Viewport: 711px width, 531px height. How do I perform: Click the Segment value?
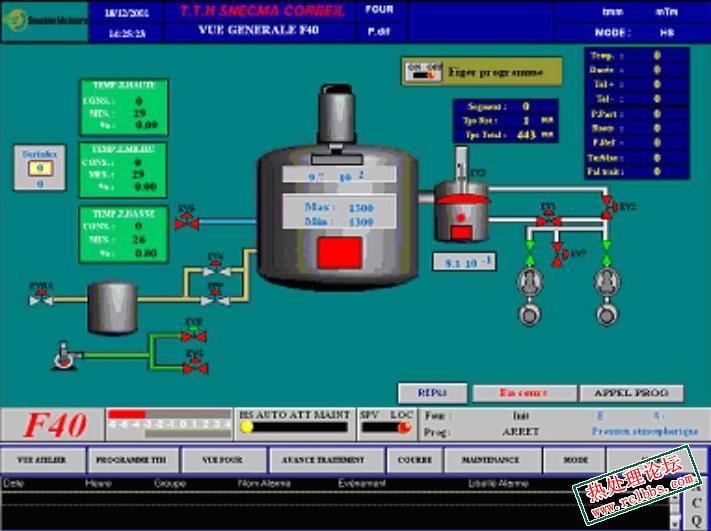(526, 107)
